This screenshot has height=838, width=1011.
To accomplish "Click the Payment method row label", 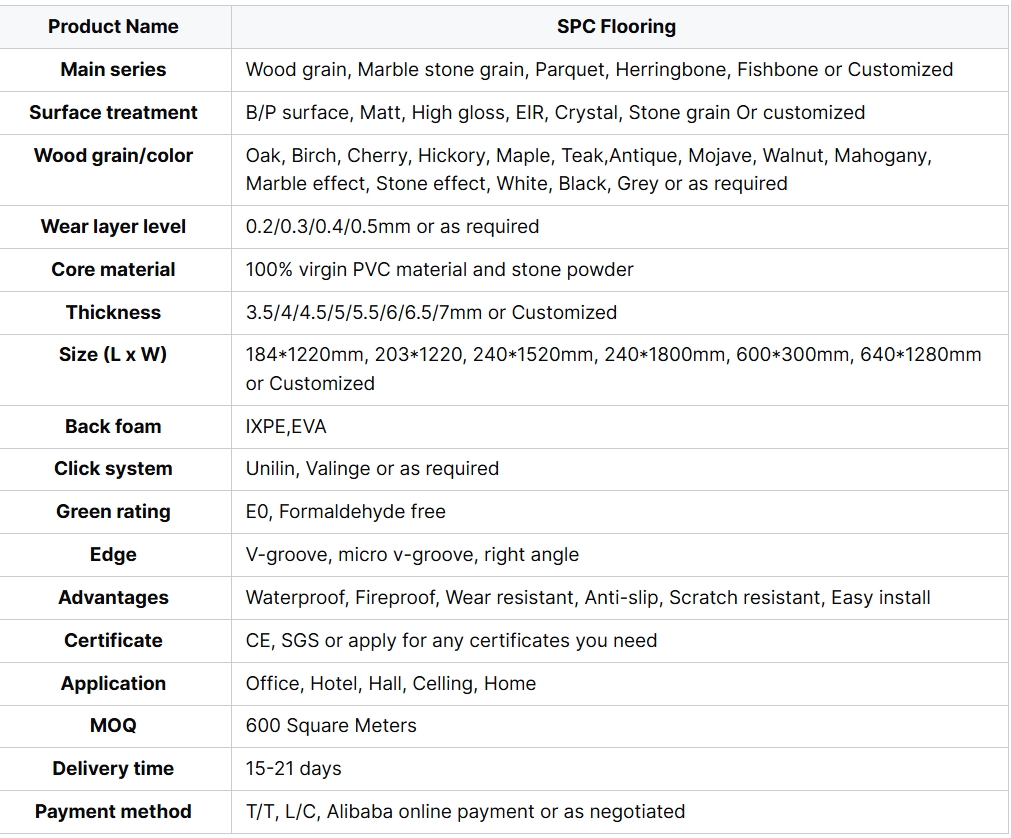I will pyautogui.click(x=113, y=812).
